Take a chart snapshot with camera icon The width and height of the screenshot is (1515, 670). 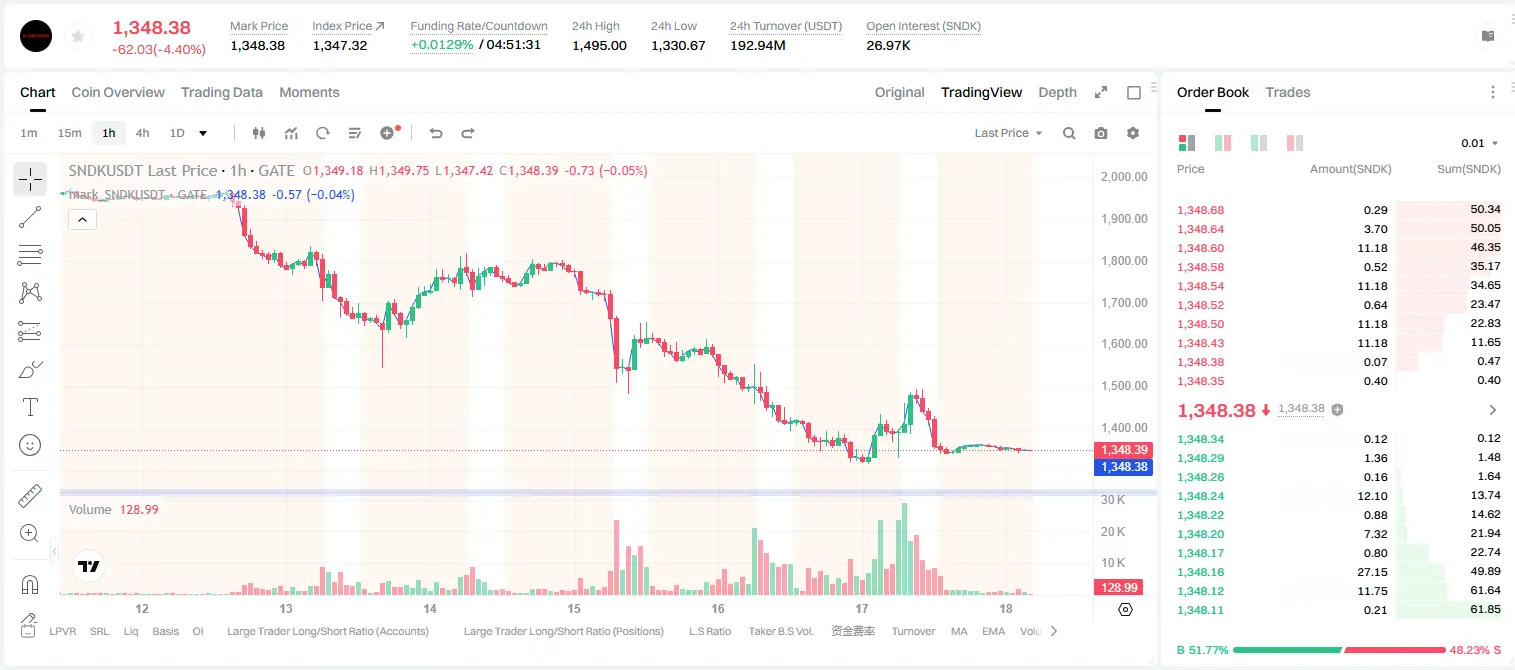point(1101,133)
